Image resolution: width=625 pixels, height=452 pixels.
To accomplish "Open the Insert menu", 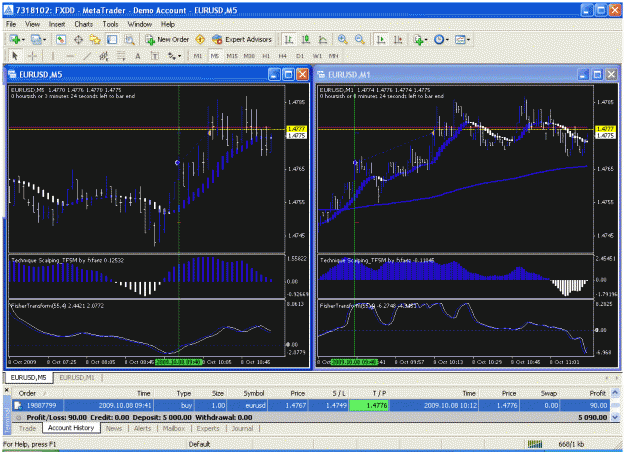I will coord(57,24).
